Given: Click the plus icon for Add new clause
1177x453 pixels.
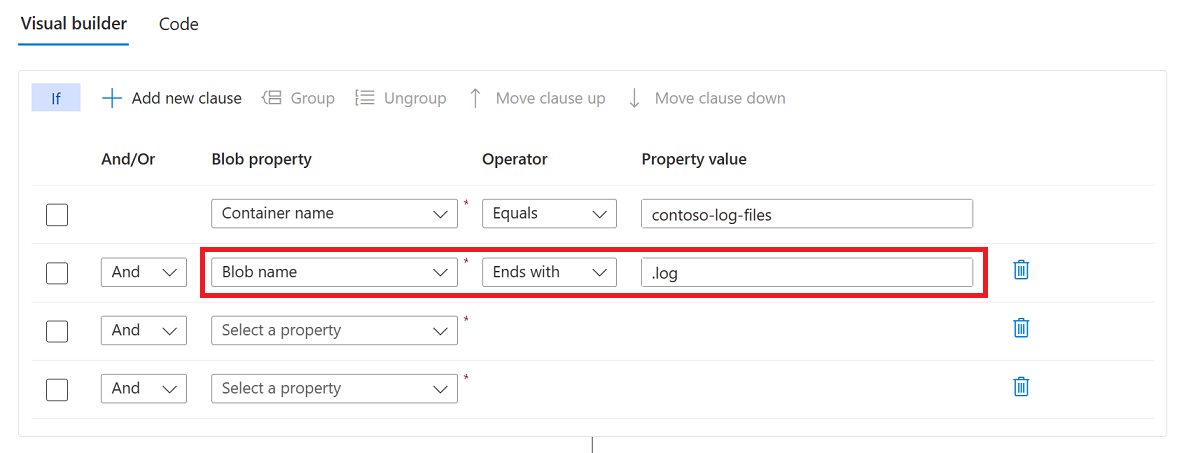Looking at the screenshot, I should pos(113,98).
